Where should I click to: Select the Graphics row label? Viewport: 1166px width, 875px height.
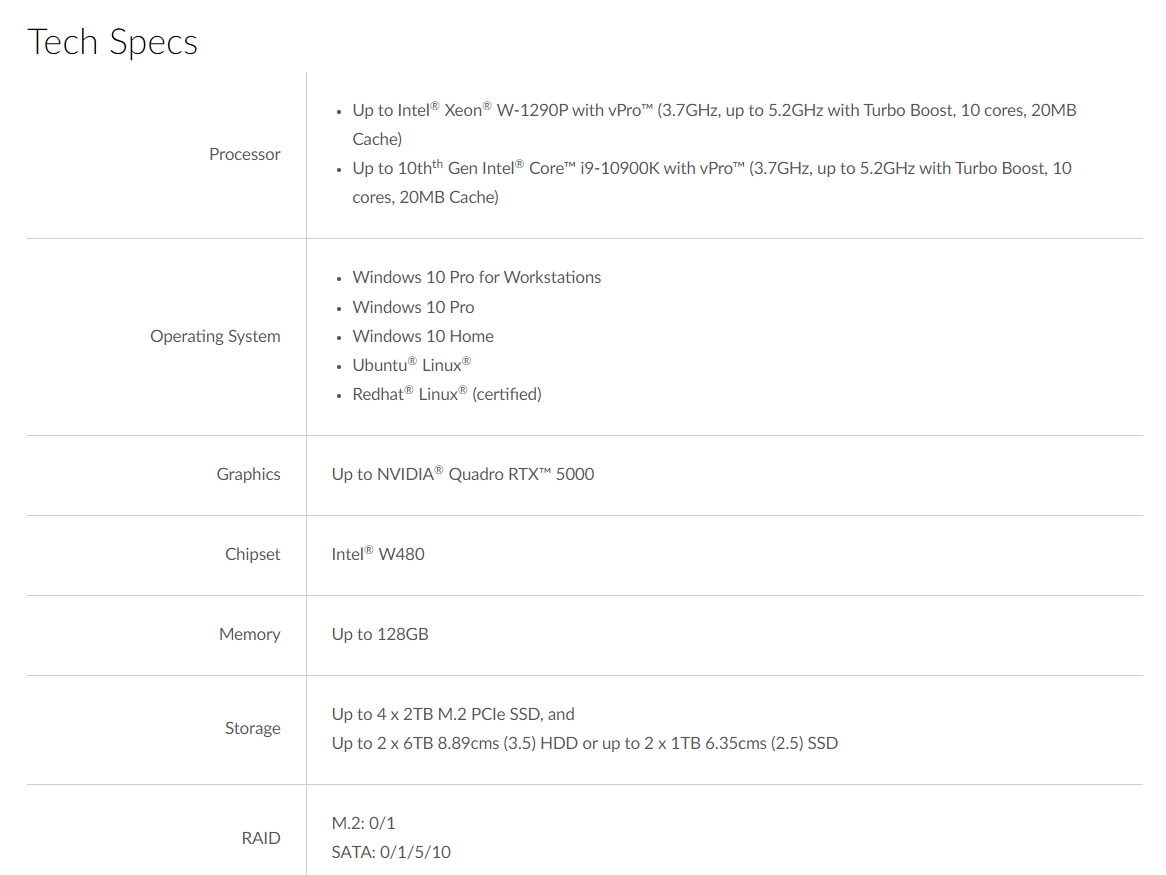[x=248, y=474]
